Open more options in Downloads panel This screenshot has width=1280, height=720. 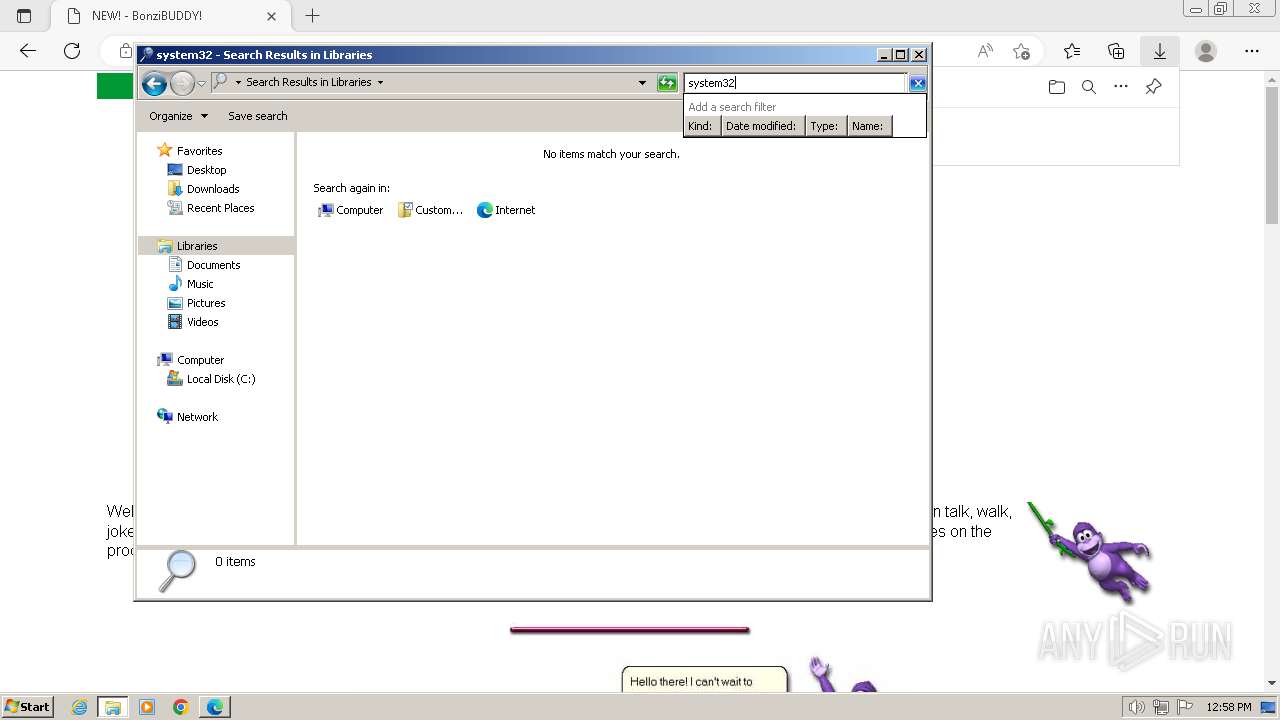[x=1121, y=87]
